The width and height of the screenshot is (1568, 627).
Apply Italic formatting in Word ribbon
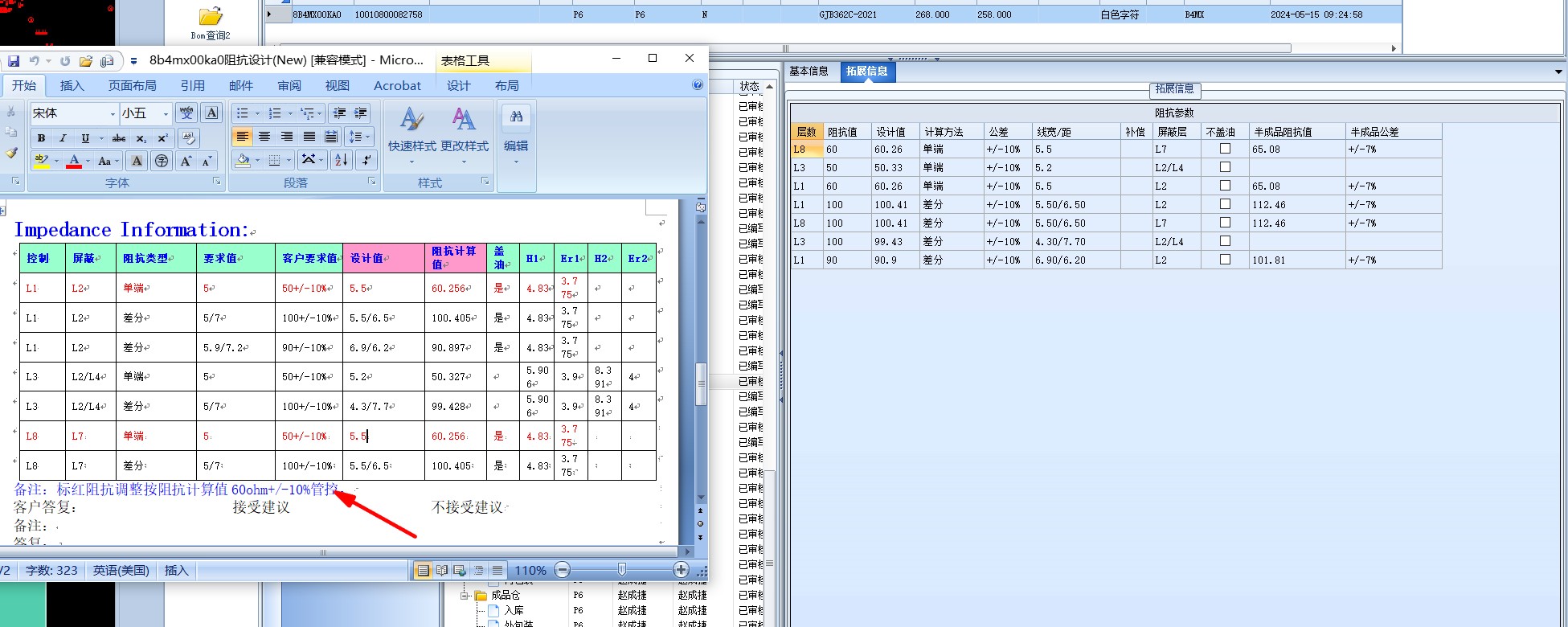coord(63,138)
